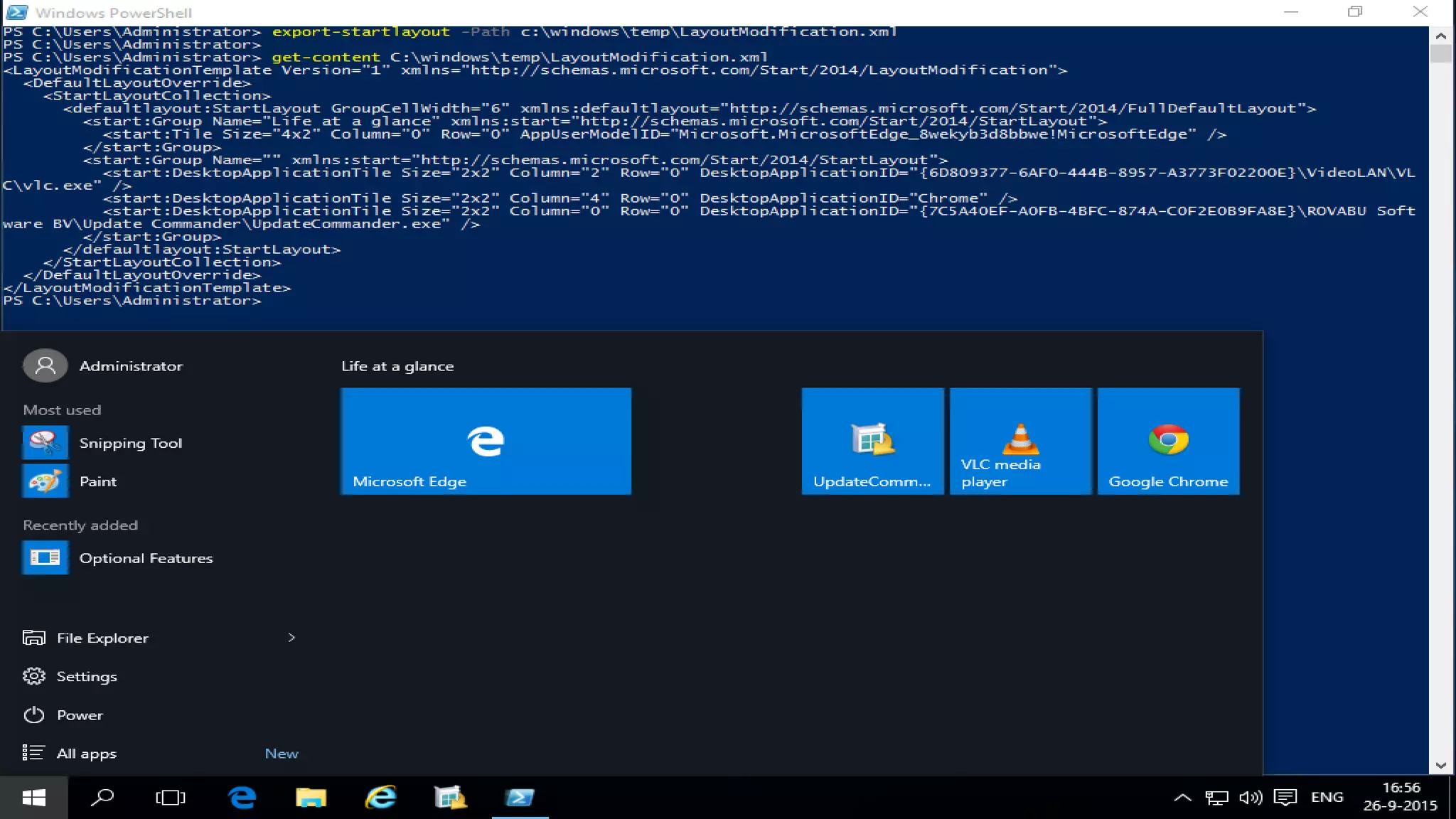1456x819 pixels.
Task: Click the Show desktop strip
Action: coord(1452,798)
